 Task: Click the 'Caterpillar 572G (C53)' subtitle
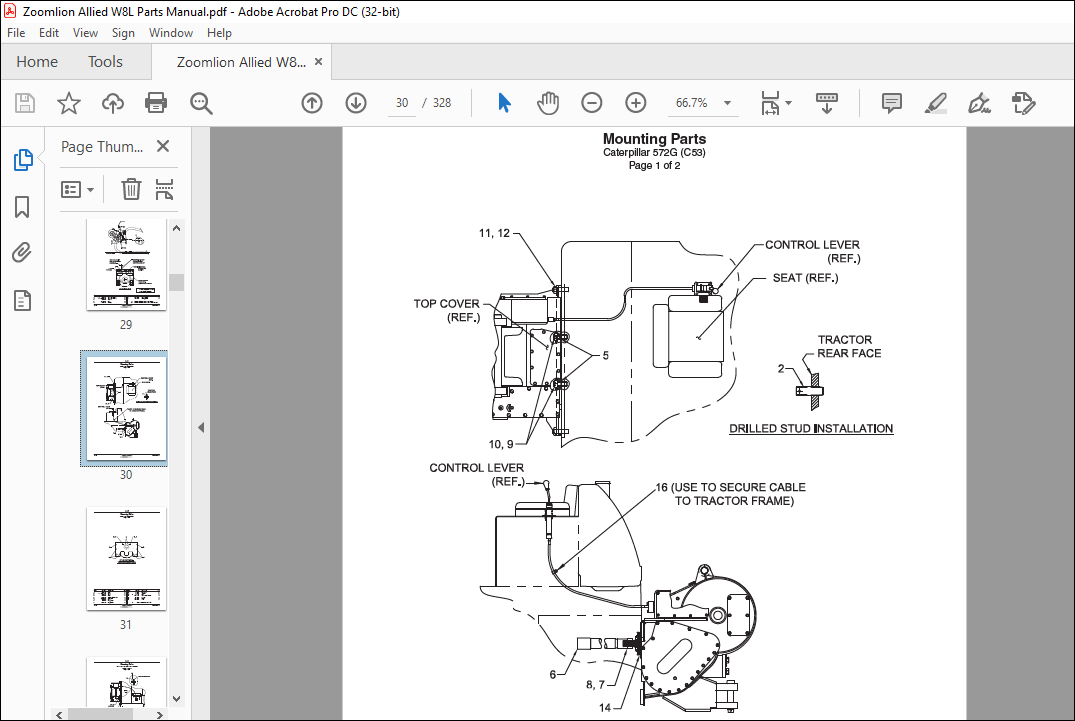tap(654, 152)
